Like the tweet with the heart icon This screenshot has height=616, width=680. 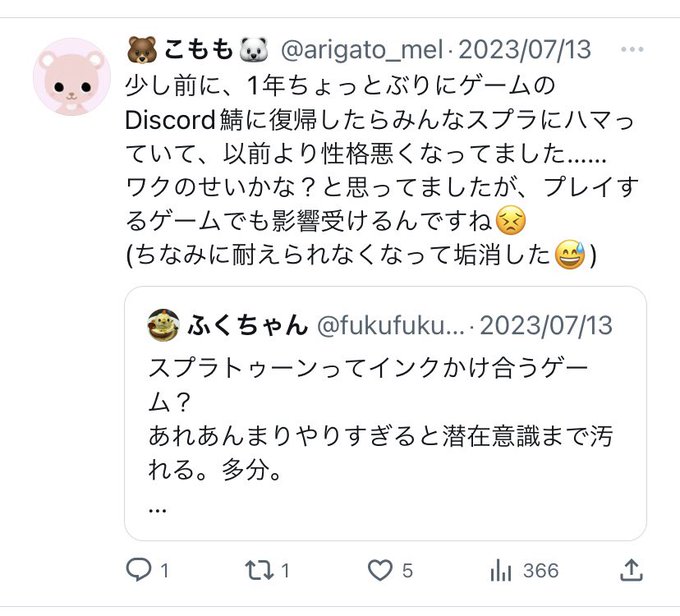(x=380, y=570)
